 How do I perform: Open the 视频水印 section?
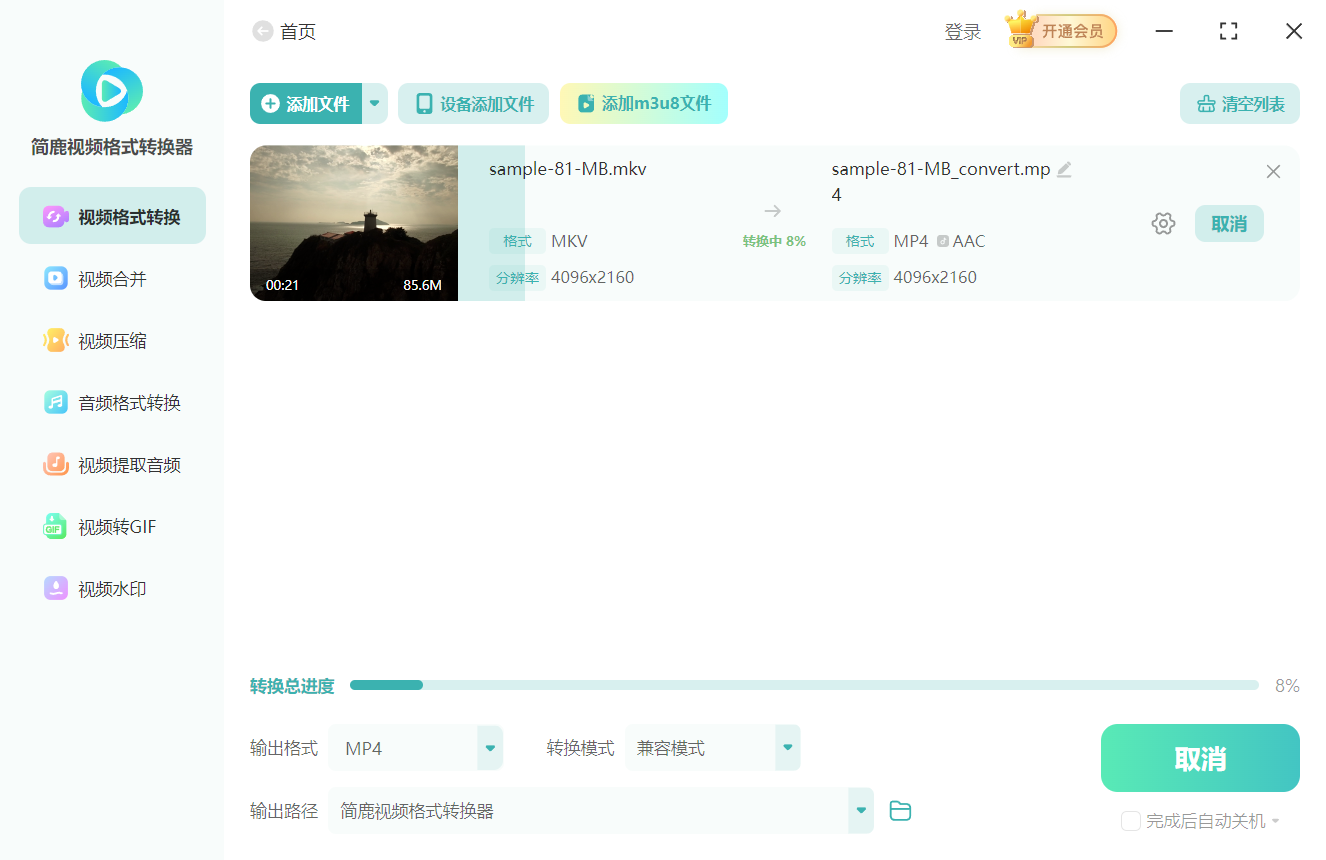tap(112, 588)
